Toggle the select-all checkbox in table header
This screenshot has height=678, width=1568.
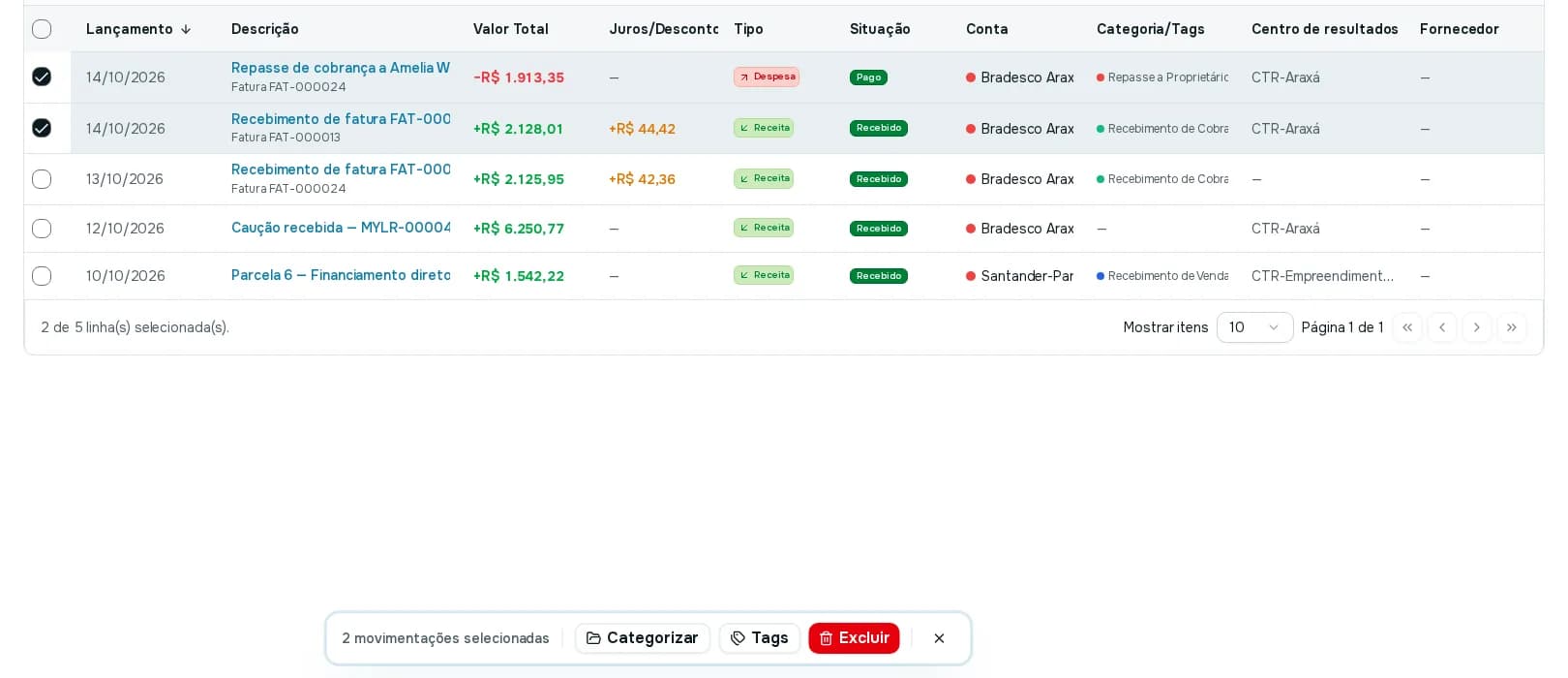point(42,29)
